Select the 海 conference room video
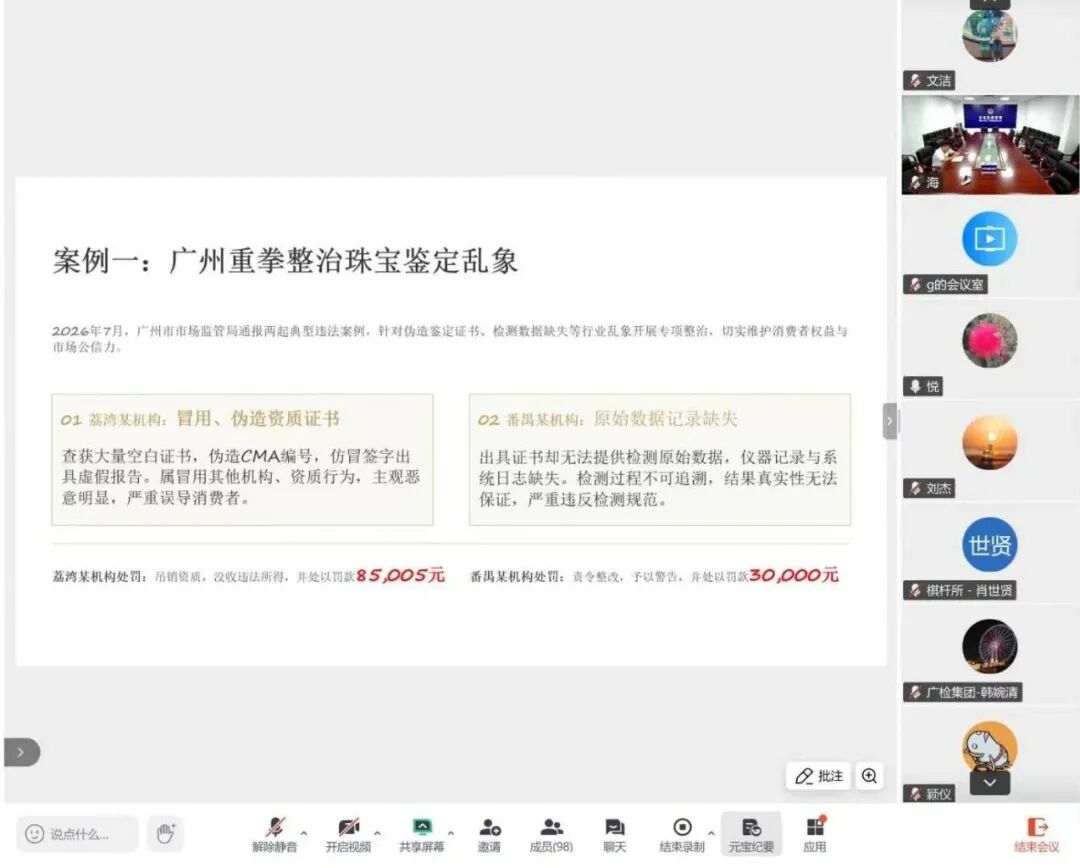The height and width of the screenshot is (868, 1080). coord(990,145)
